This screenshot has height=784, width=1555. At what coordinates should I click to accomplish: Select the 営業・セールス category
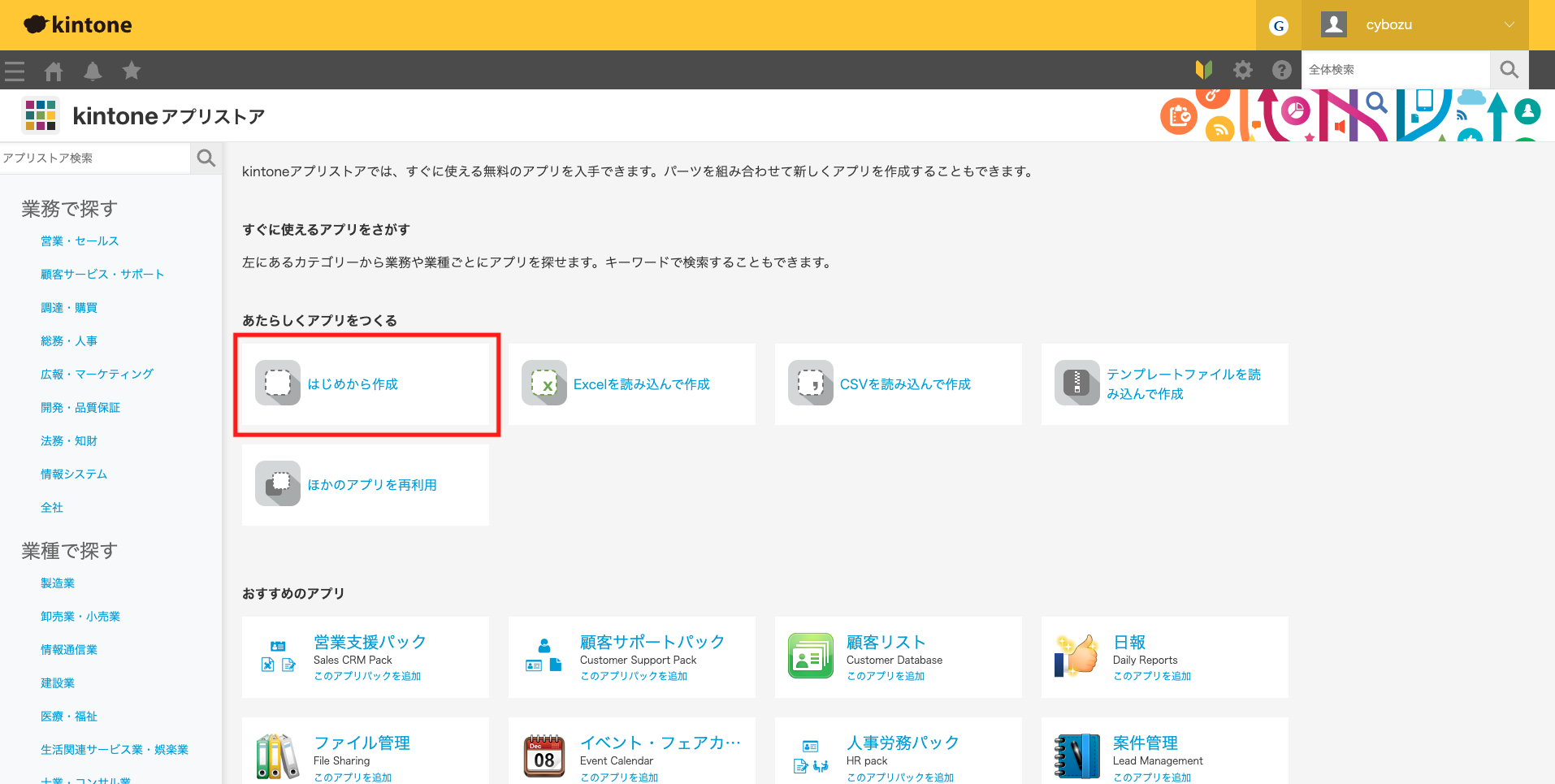pyautogui.click(x=80, y=241)
